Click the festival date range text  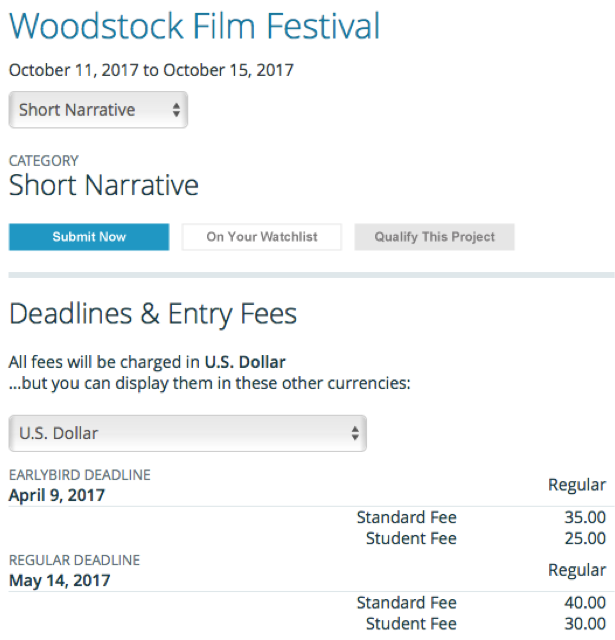[151, 70]
